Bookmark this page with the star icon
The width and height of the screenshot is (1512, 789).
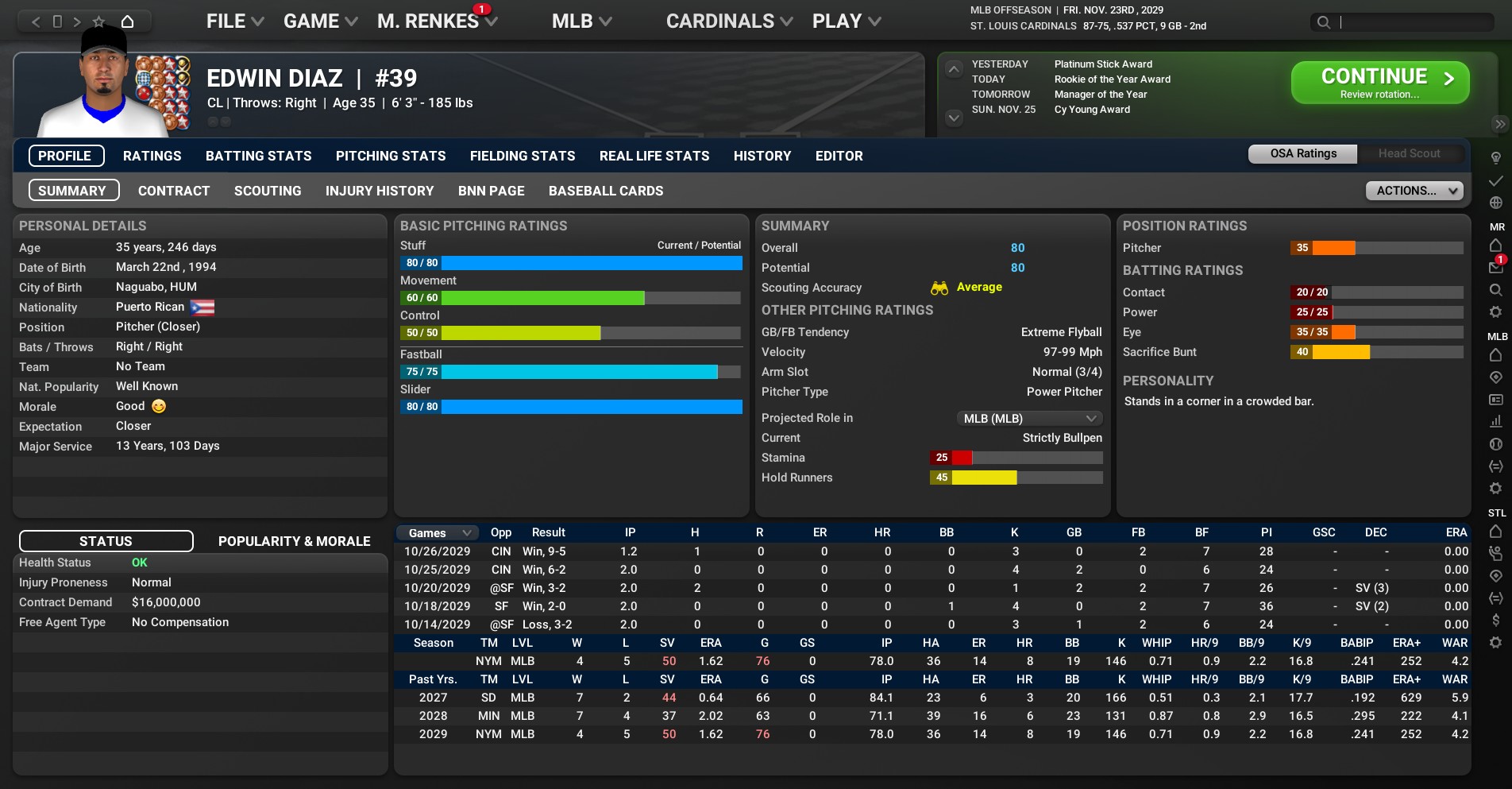[x=98, y=21]
